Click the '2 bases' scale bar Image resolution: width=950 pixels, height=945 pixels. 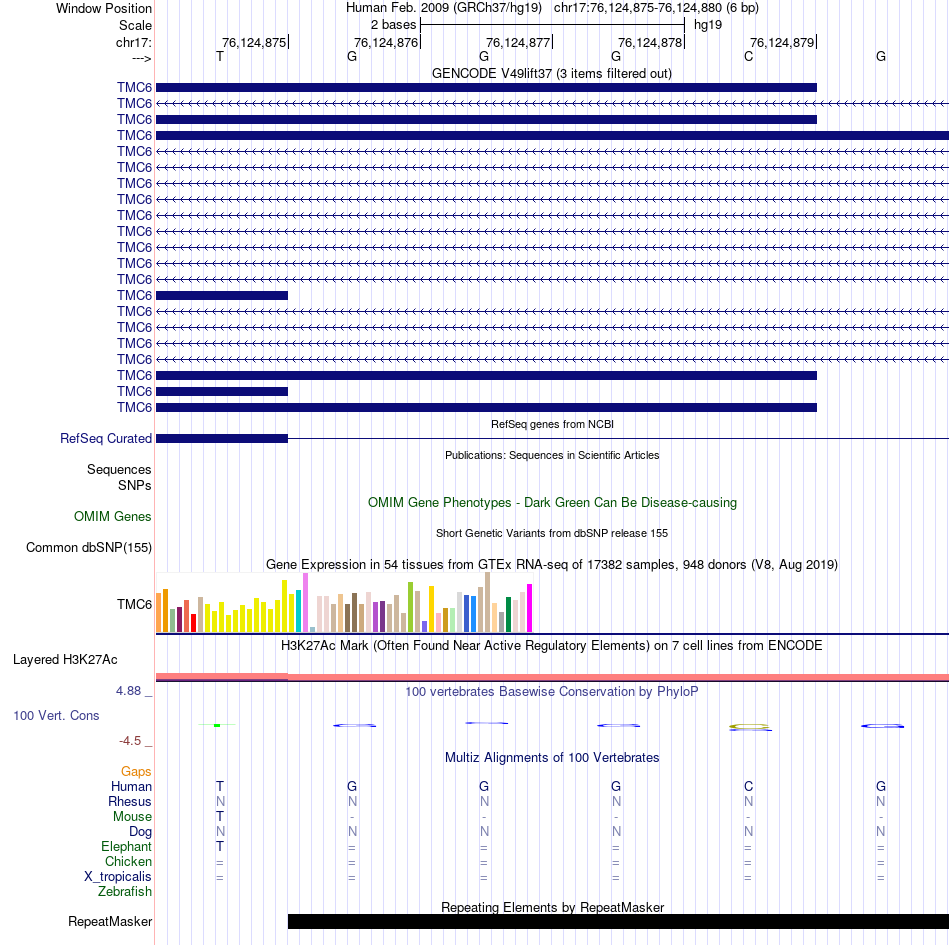click(x=552, y=25)
